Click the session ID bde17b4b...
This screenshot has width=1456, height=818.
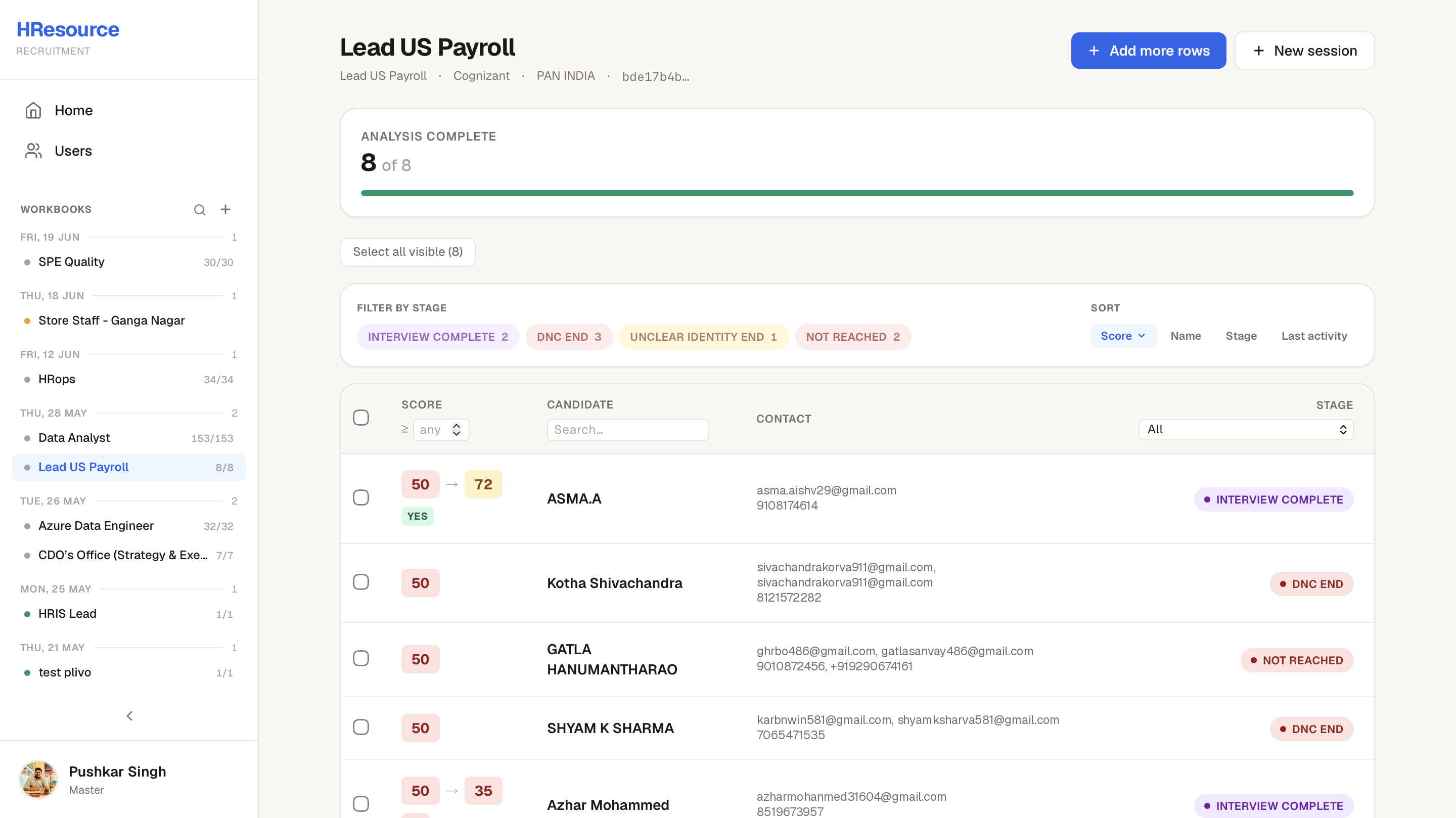(x=656, y=76)
